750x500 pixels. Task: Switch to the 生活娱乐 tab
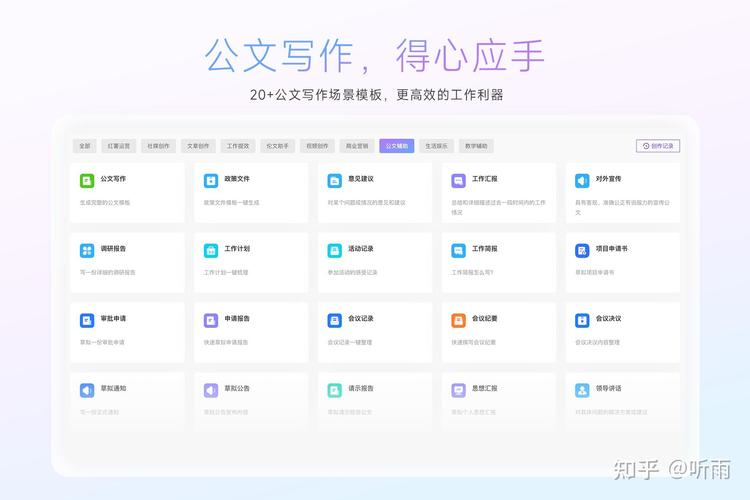(x=436, y=146)
